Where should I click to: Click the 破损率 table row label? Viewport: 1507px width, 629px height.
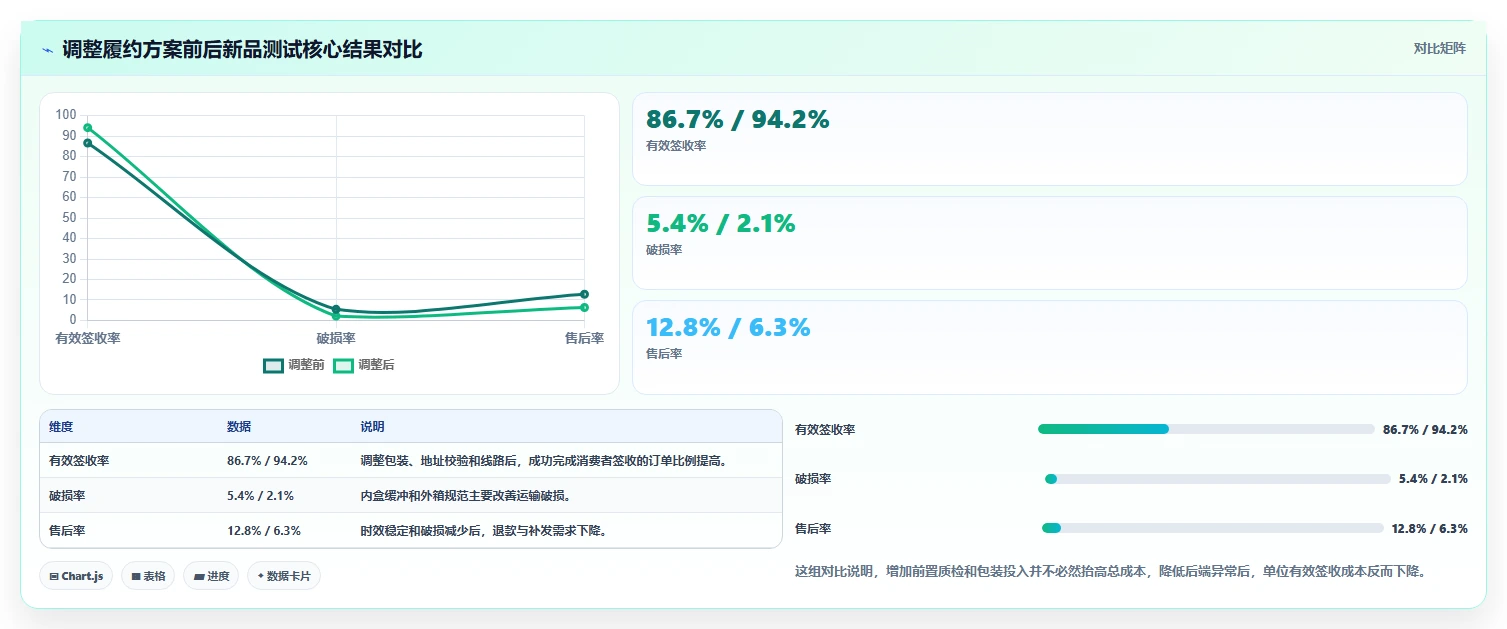(67, 496)
